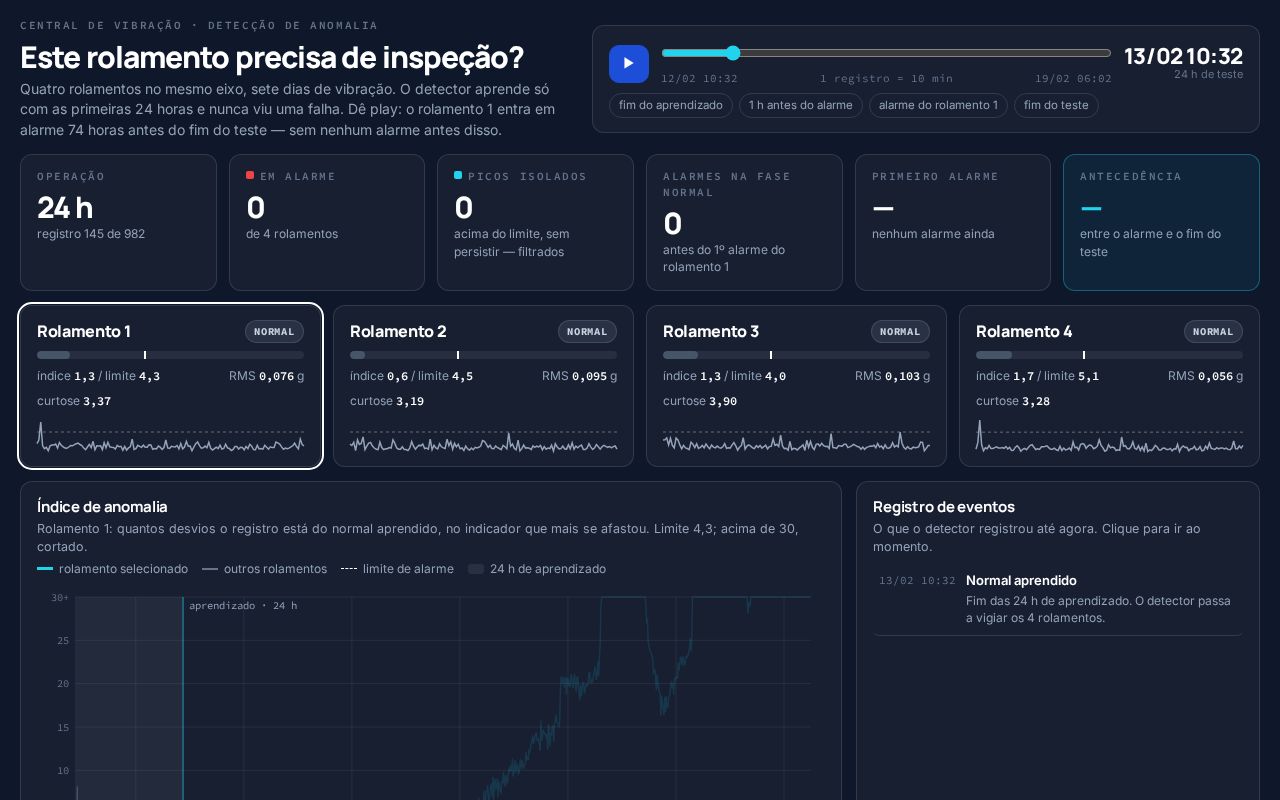Click the "aprendizado · 24 h" chart marker label
Viewport: 1280px width, 800px height.
click(x=243, y=606)
